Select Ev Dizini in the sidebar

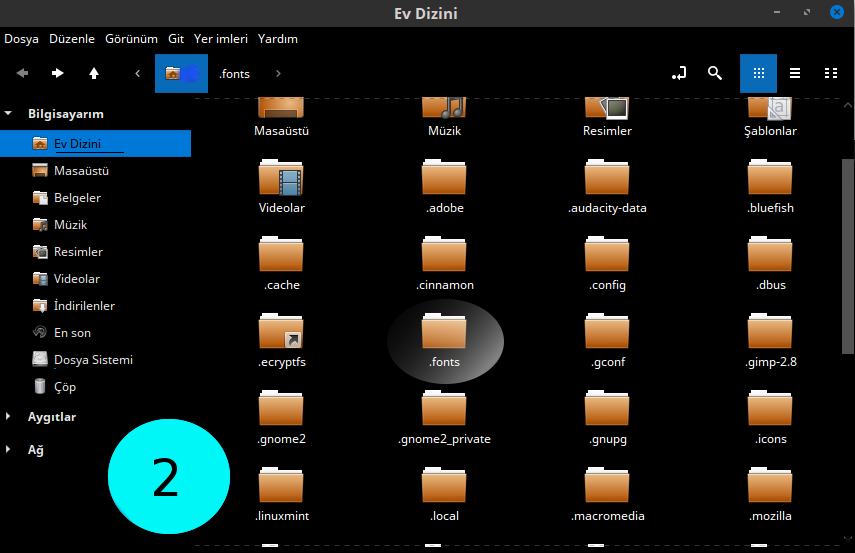[95, 143]
